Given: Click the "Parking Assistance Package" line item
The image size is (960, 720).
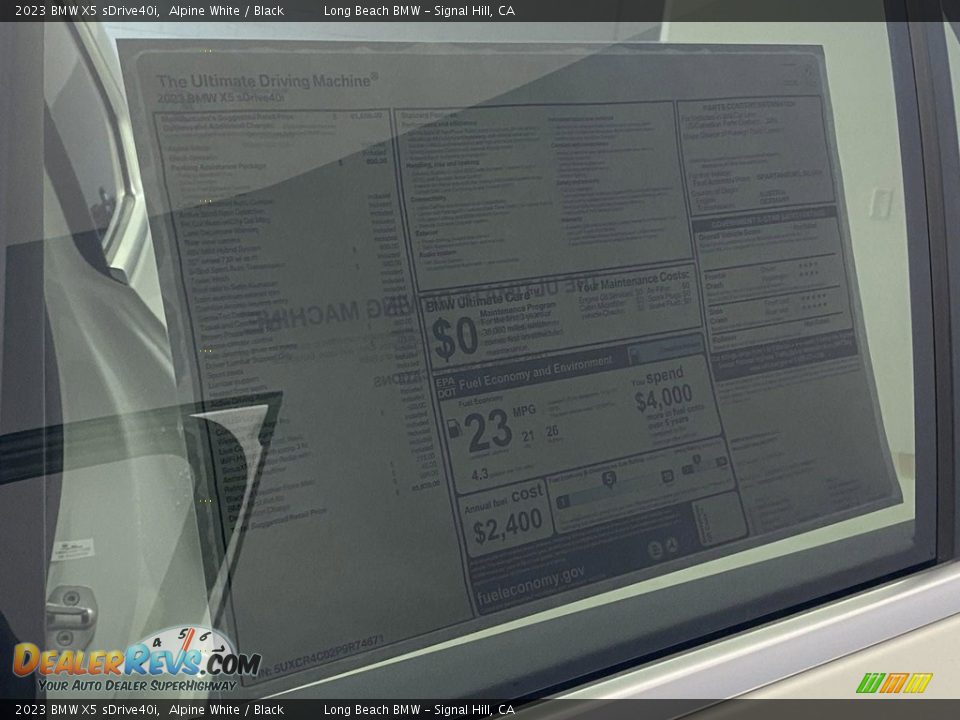Looking at the screenshot, I should pos(218,167).
